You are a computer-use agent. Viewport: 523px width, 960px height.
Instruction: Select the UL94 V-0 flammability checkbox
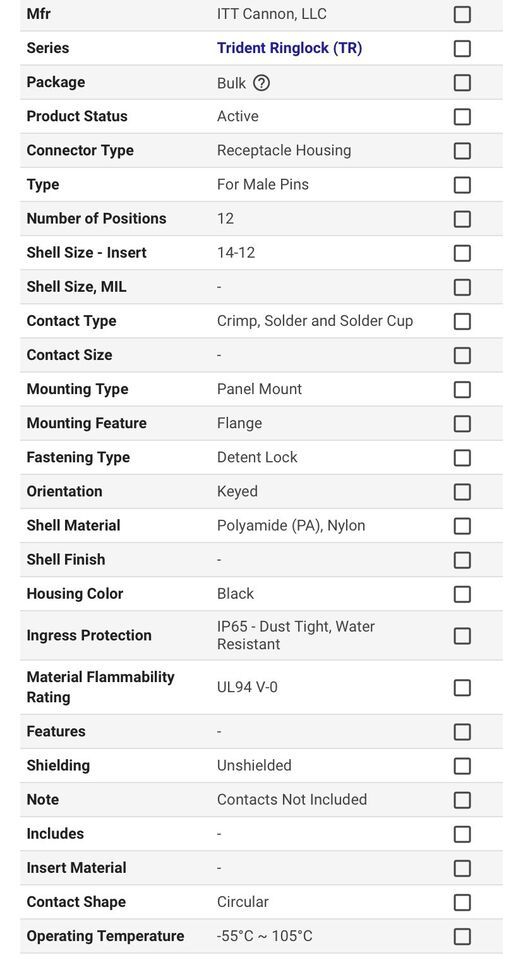point(462,688)
